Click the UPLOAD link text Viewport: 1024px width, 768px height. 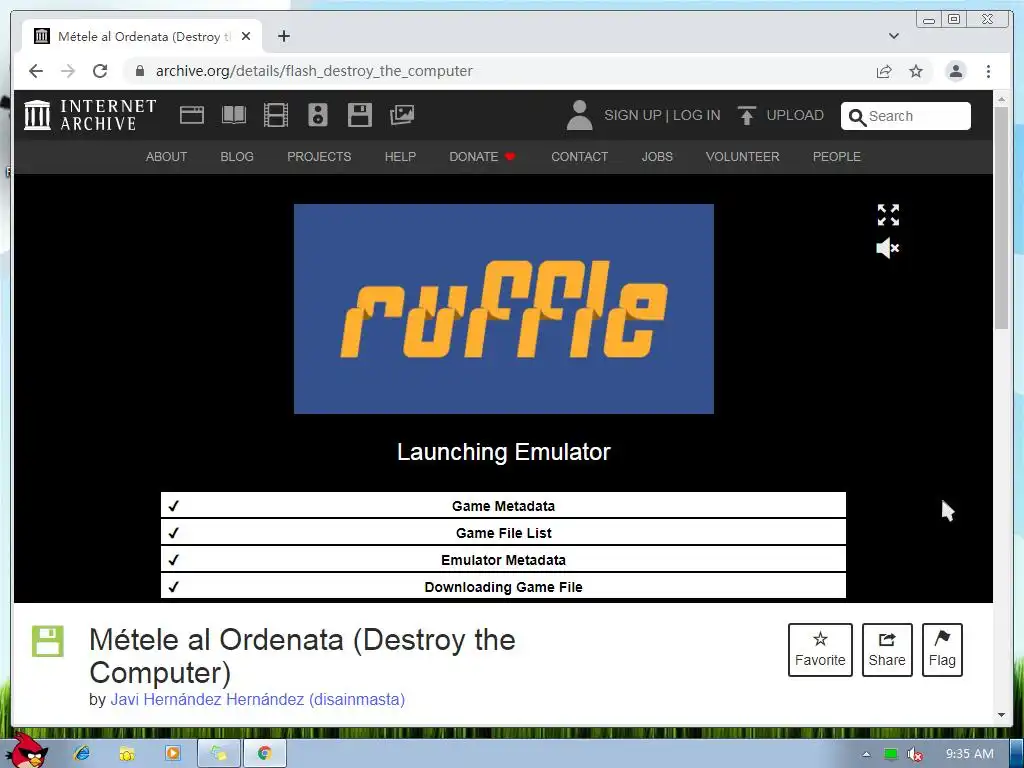pyautogui.click(x=795, y=115)
